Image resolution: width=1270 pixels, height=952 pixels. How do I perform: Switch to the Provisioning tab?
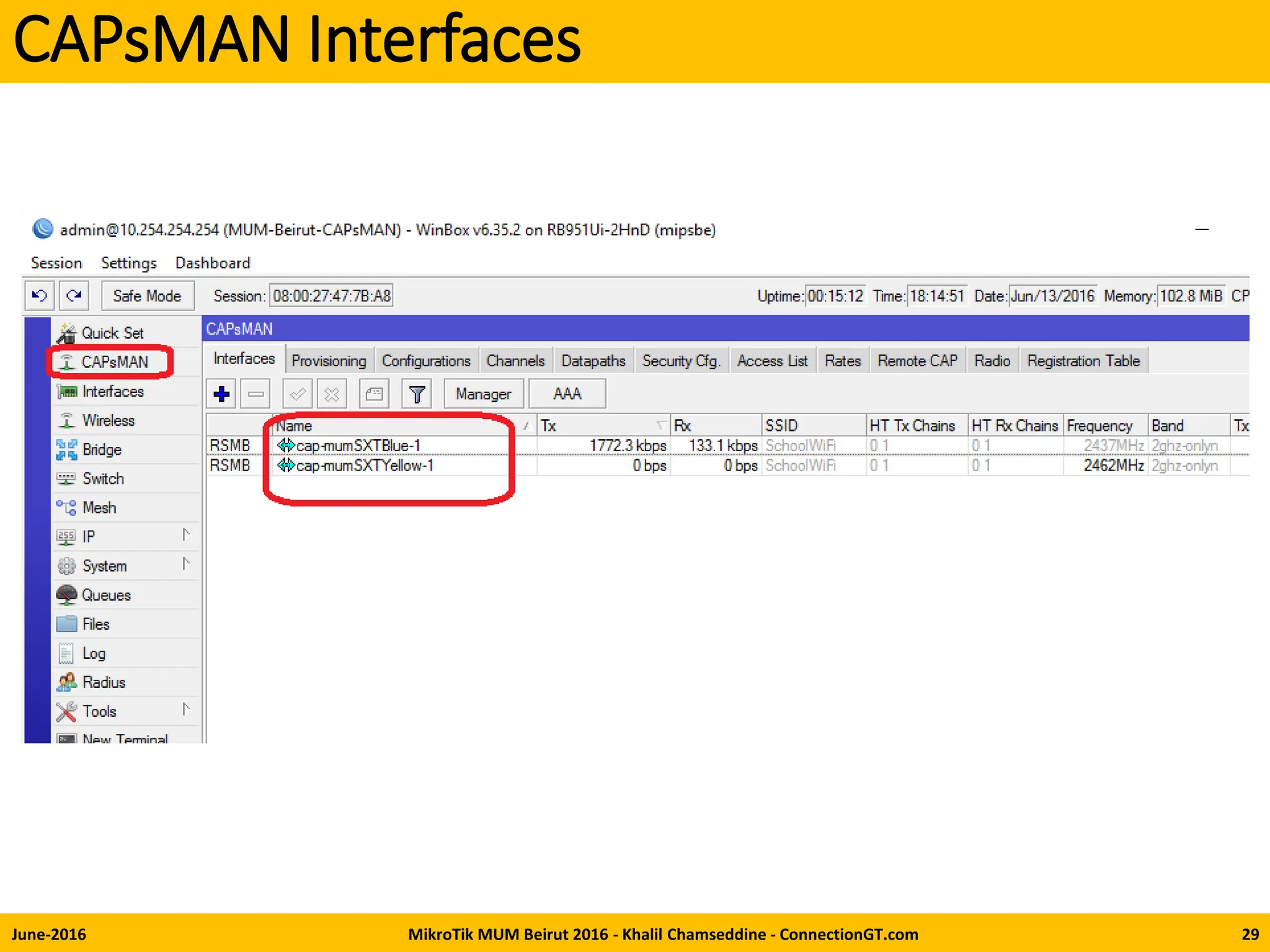point(329,361)
